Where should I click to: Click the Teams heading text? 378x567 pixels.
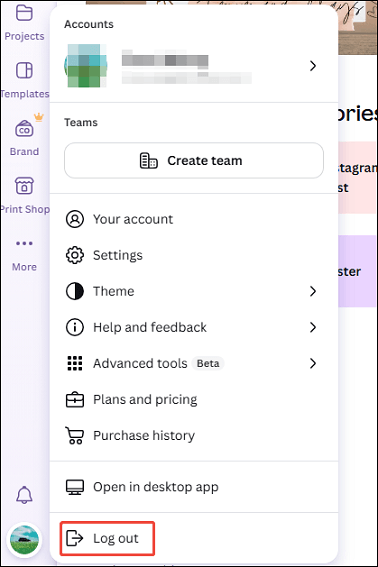(81, 123)
